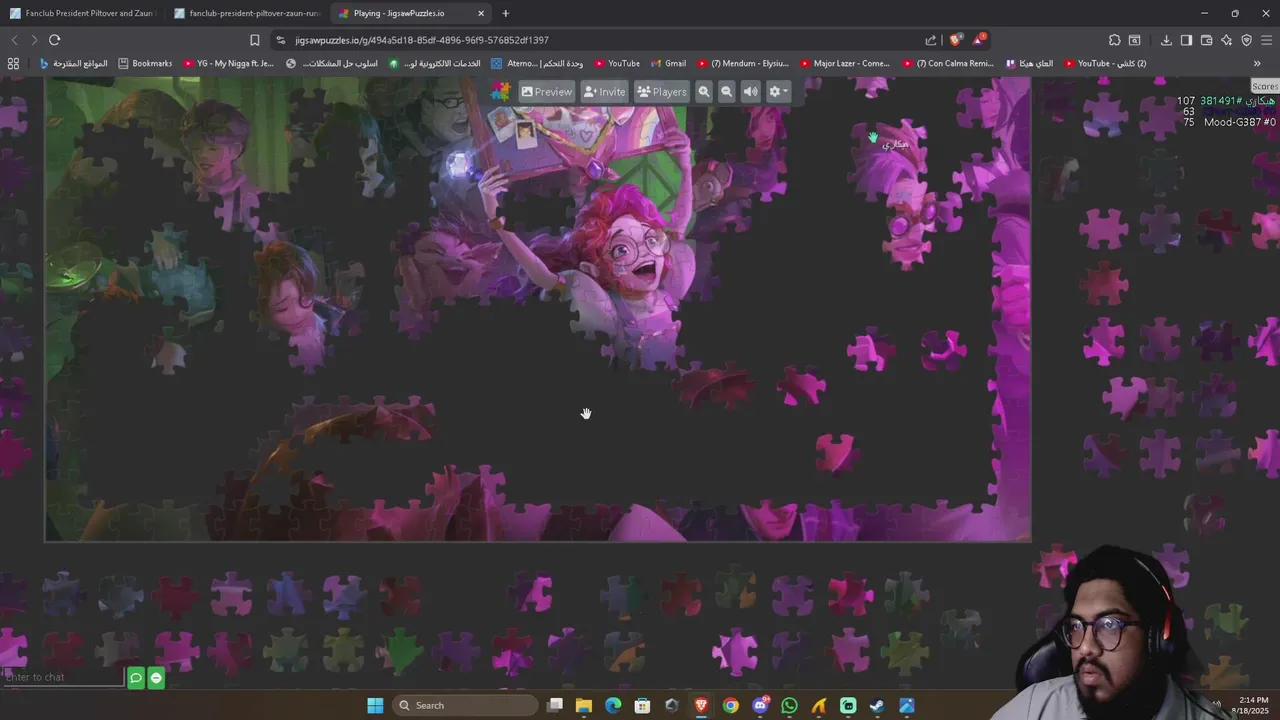Open Brave Rewards triangle icon
The width and height of the screenshot is (1280, 720).
(978, 40)
